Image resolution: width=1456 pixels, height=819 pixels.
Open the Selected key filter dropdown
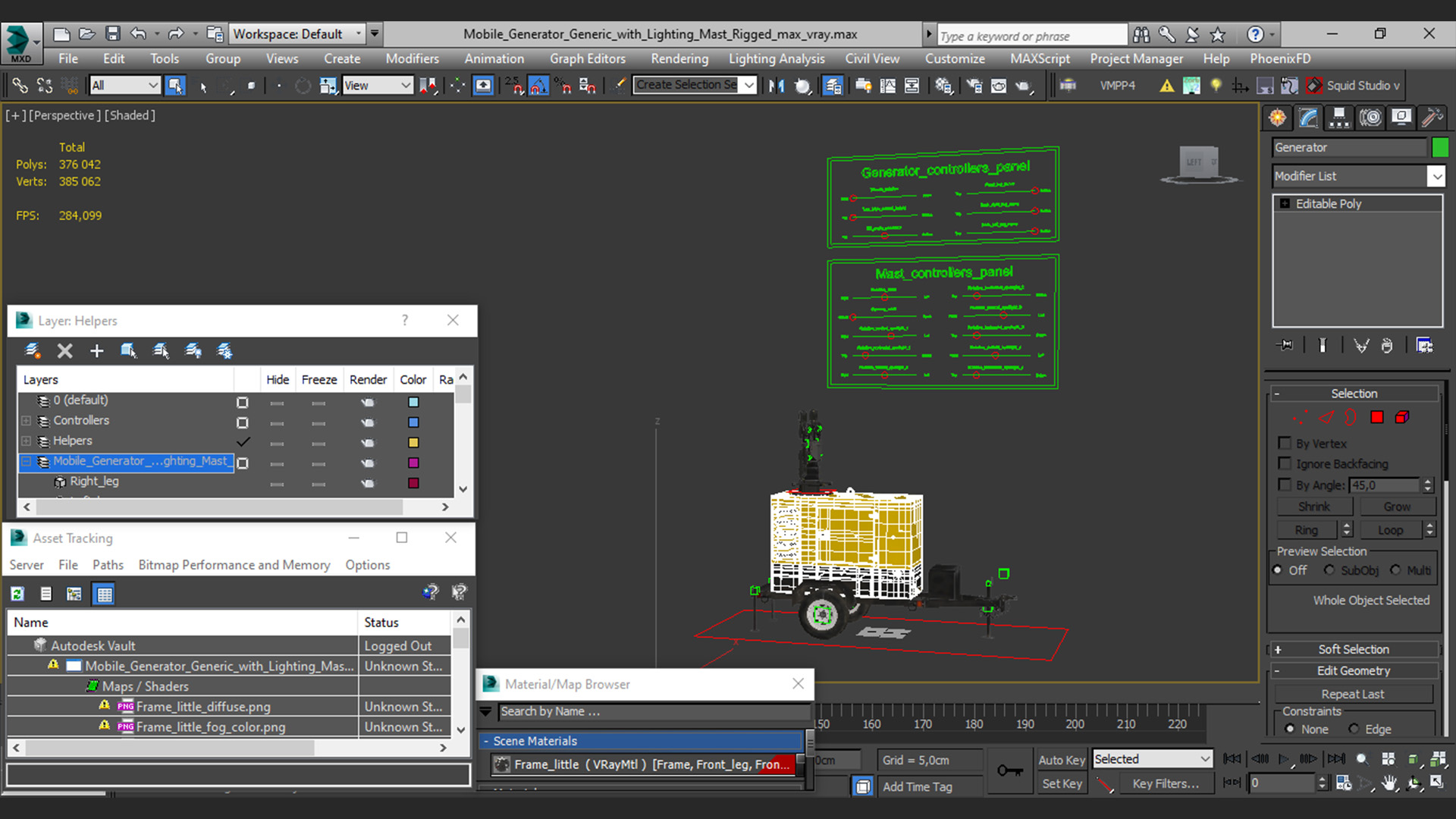coord(1151,759)
